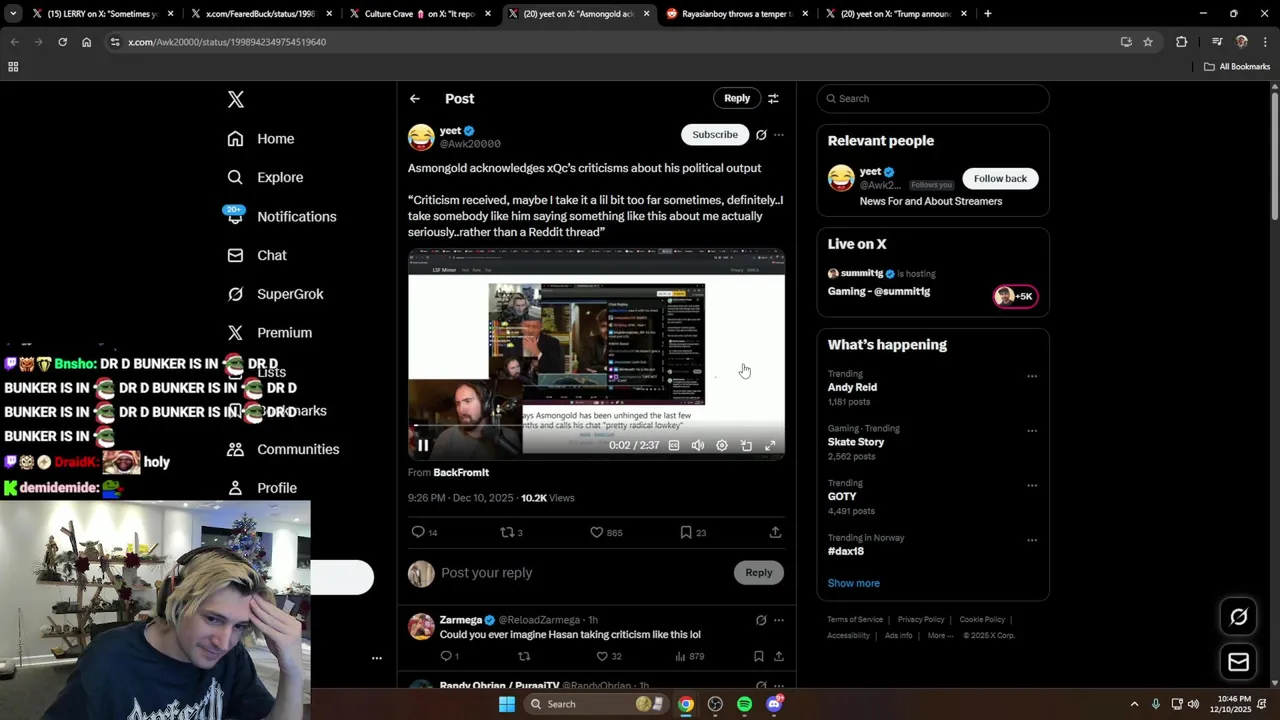The height and width of the screenshot is (720, 1280).
Task: Open All Bookmarks folder
Action: click(x=1237, y=67)
